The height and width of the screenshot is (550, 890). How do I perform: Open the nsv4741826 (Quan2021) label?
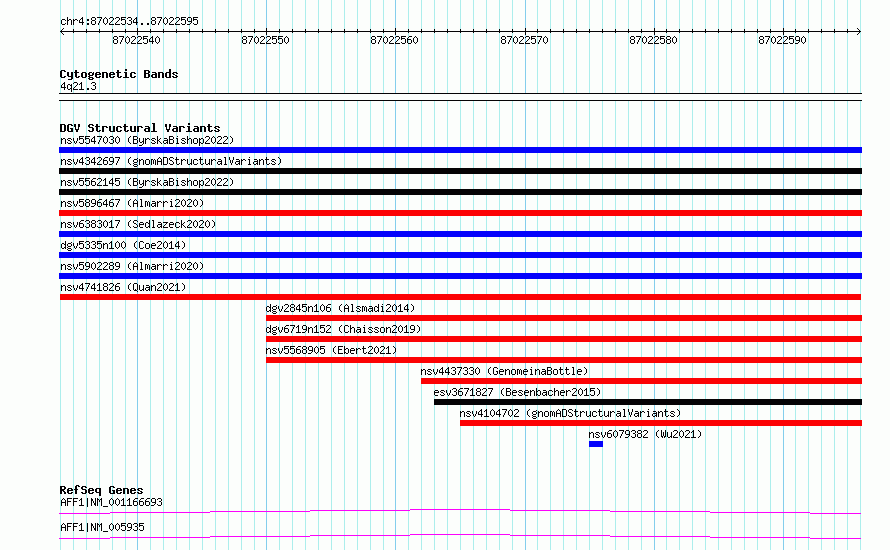123,287
